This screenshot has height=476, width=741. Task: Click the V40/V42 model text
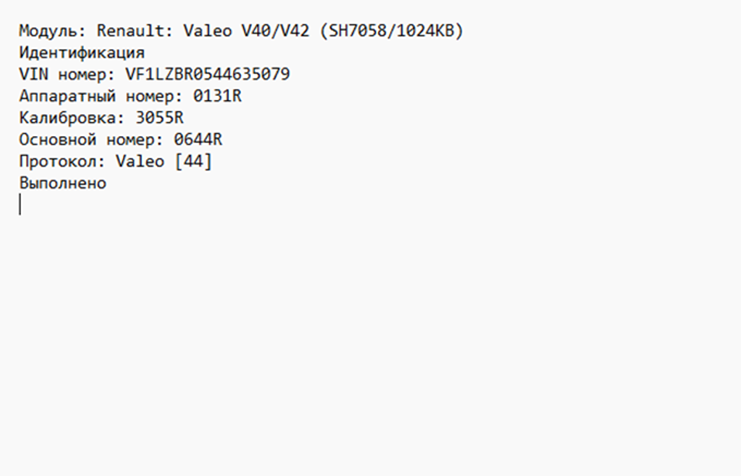pos(275,31)
